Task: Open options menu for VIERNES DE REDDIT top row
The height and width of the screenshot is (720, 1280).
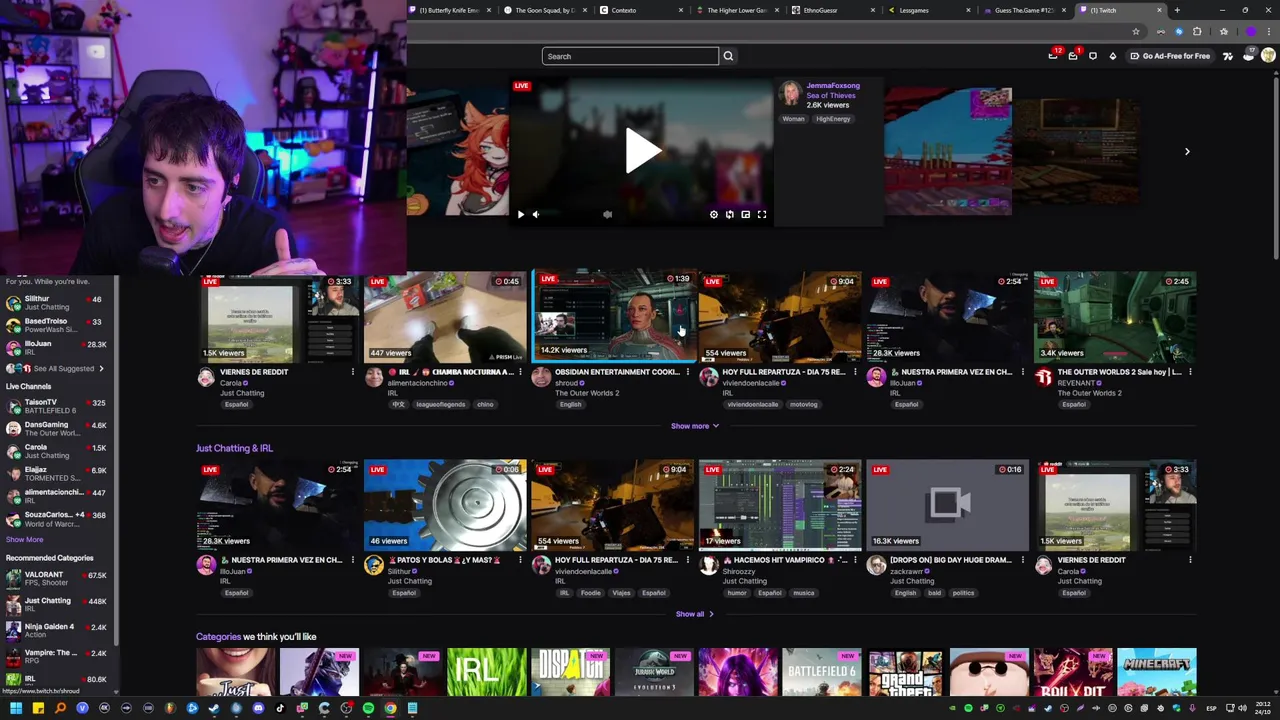Action: 352,372
